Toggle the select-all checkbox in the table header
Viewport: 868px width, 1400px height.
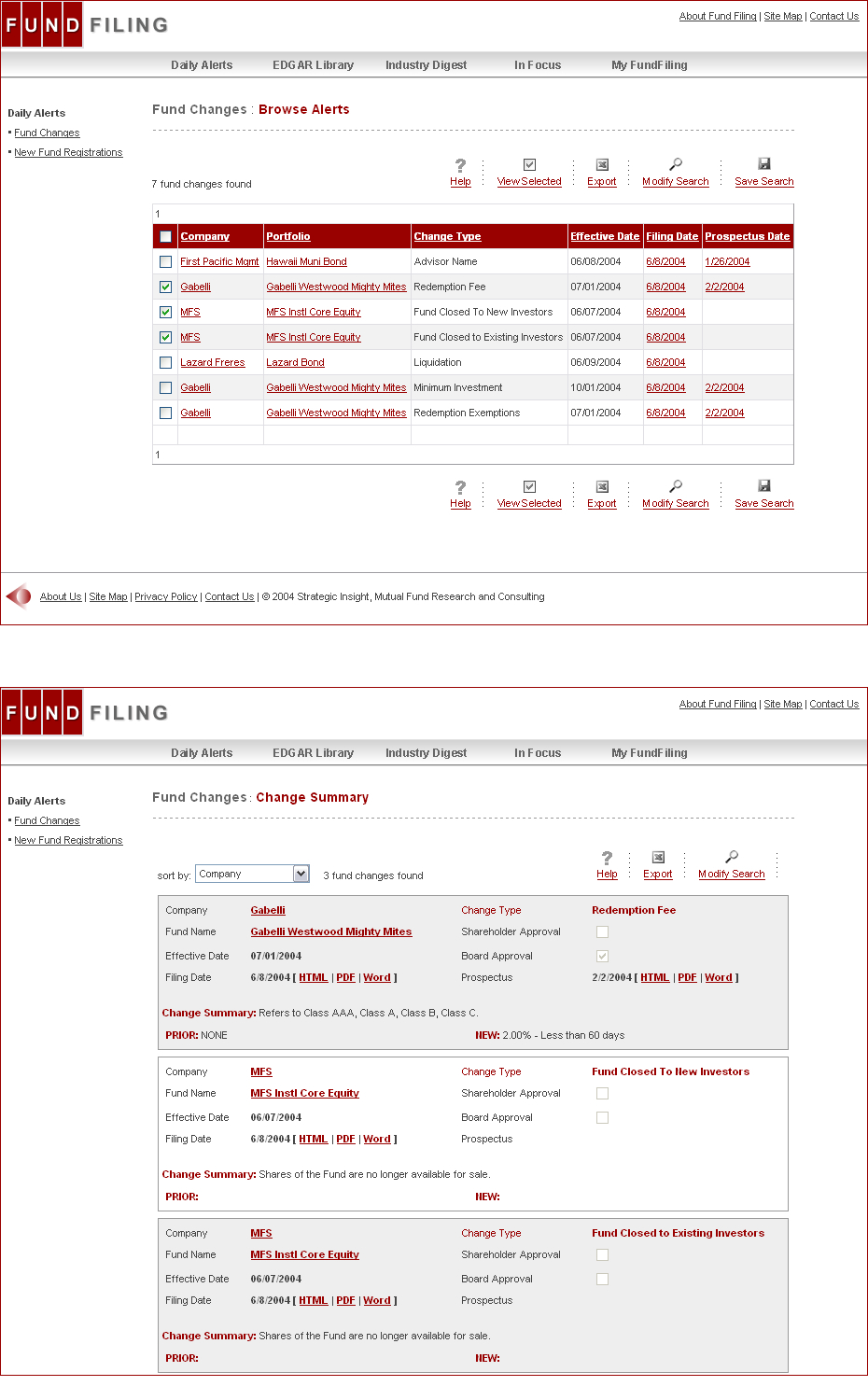tap(165, 237)
